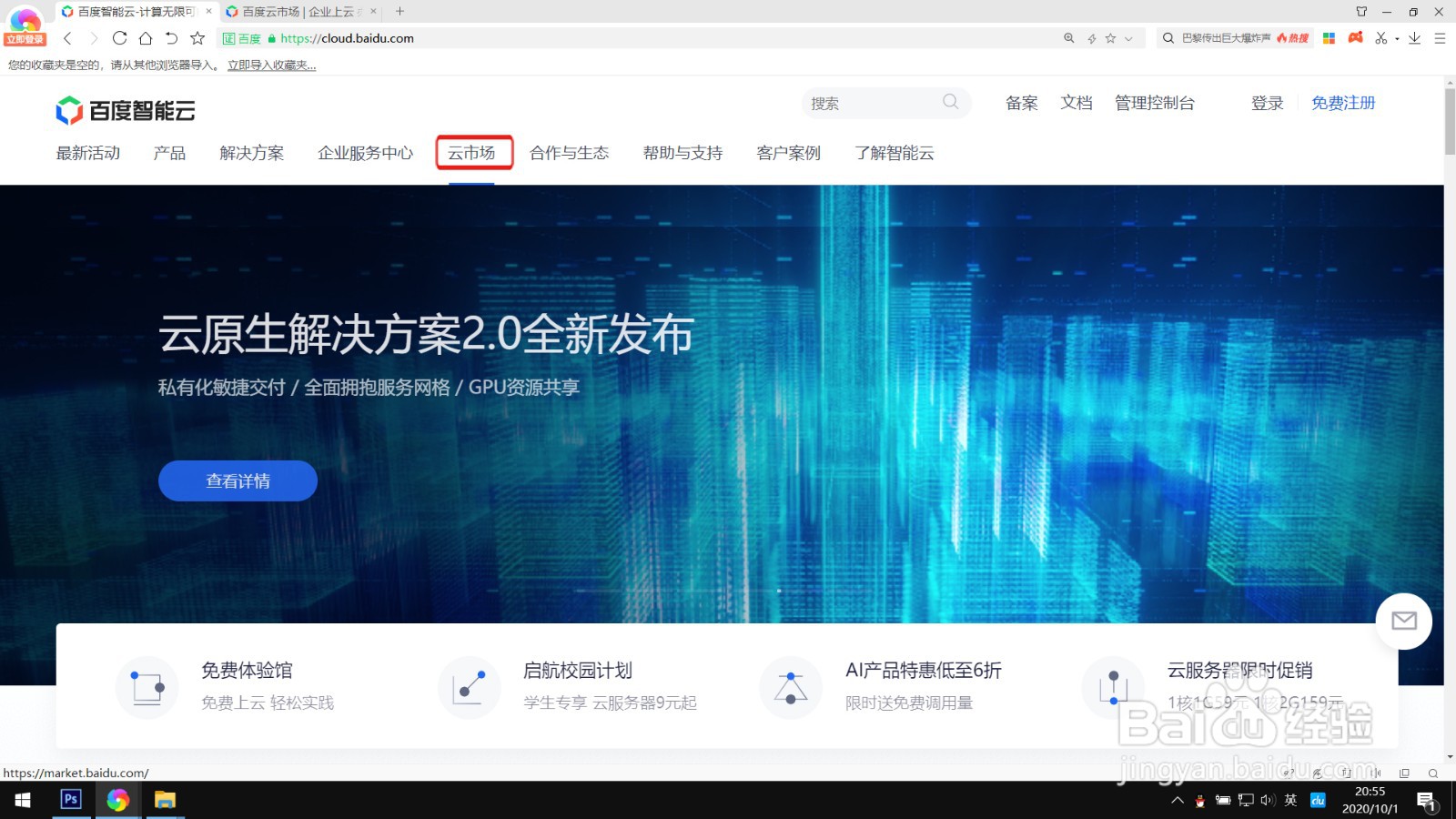Click the favorite star inside address bar
Image resolution: width=1456 pixels, height=819 pixels.
[1110, 38]
